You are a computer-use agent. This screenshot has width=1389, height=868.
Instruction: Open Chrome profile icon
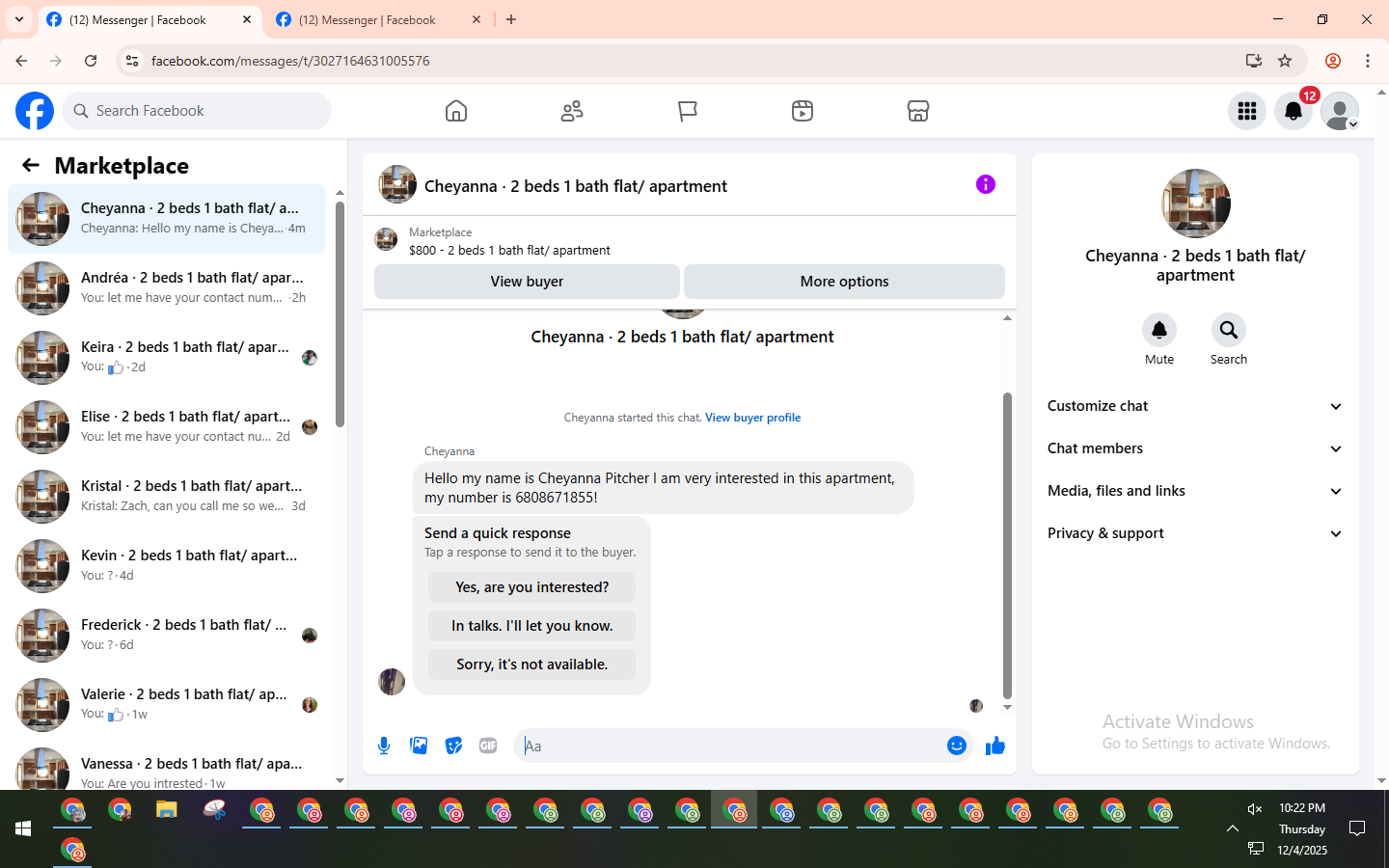(x=1333, y=61)
